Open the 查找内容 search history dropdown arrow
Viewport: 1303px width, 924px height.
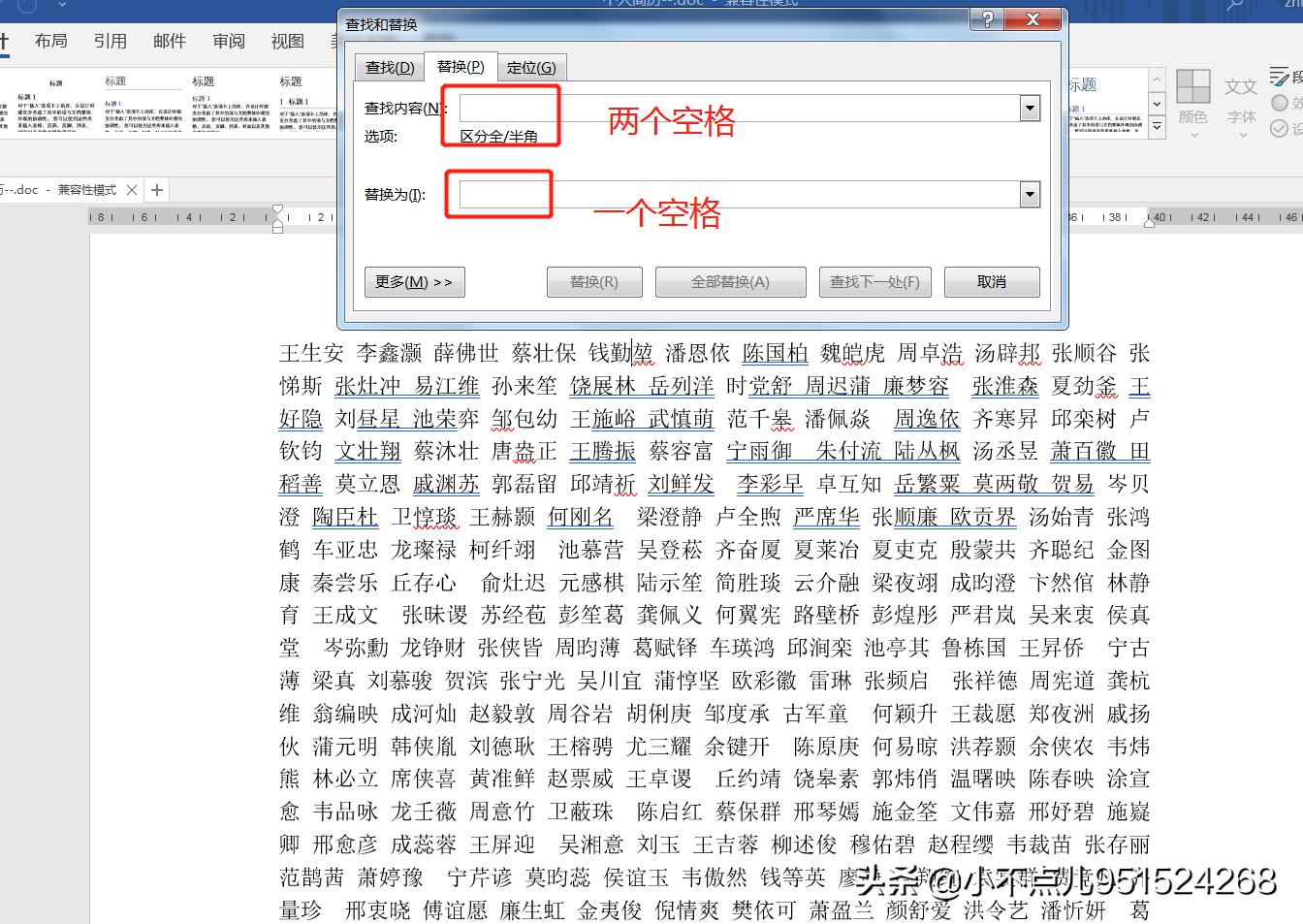[x=1030, y=108]
